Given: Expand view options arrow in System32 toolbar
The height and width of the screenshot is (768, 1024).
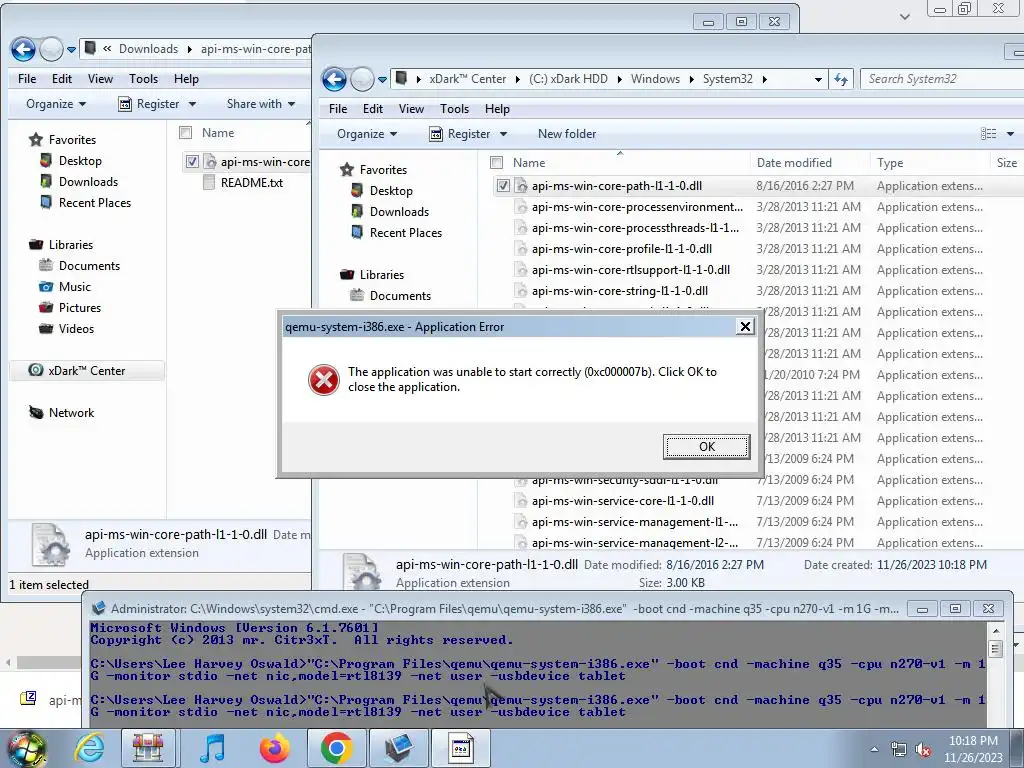Looking at the screenshot, I should (x=1010, y=134).
